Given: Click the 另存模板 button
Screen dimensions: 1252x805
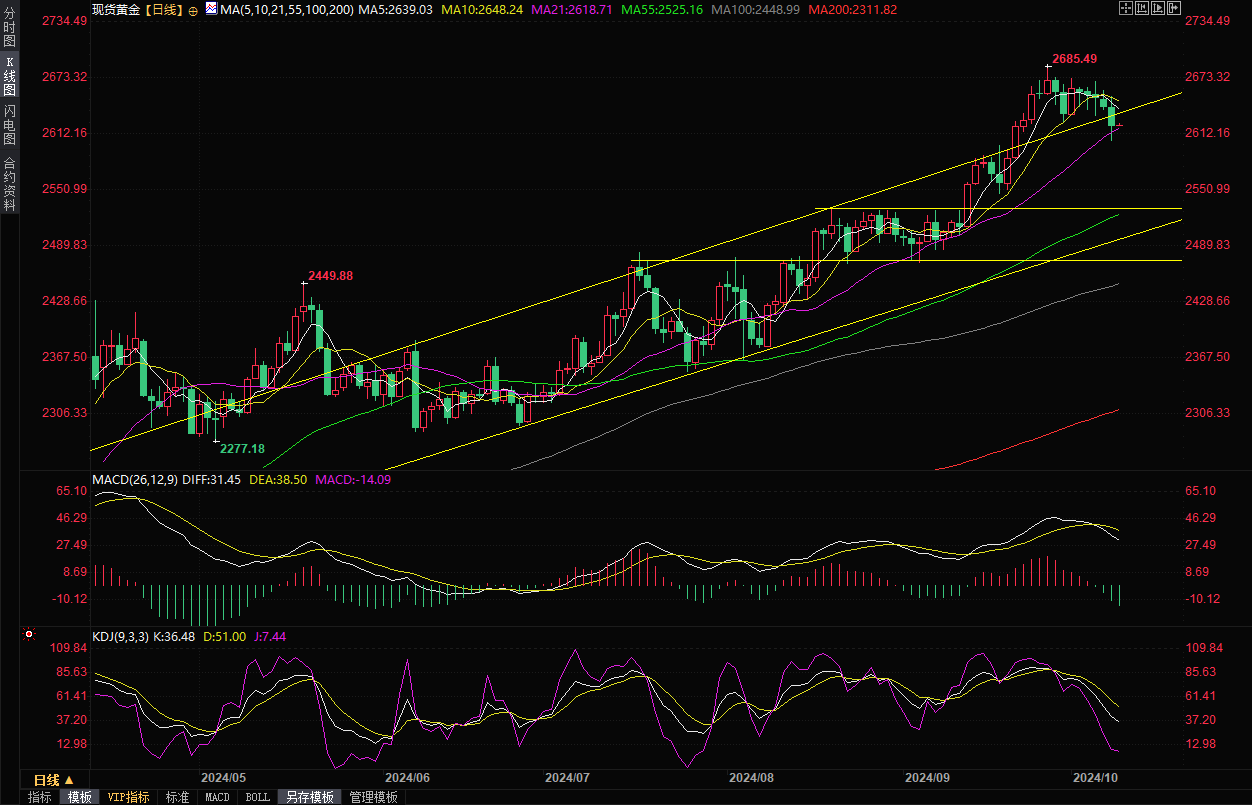Looking at the screenshot, I should coord(309,797).
